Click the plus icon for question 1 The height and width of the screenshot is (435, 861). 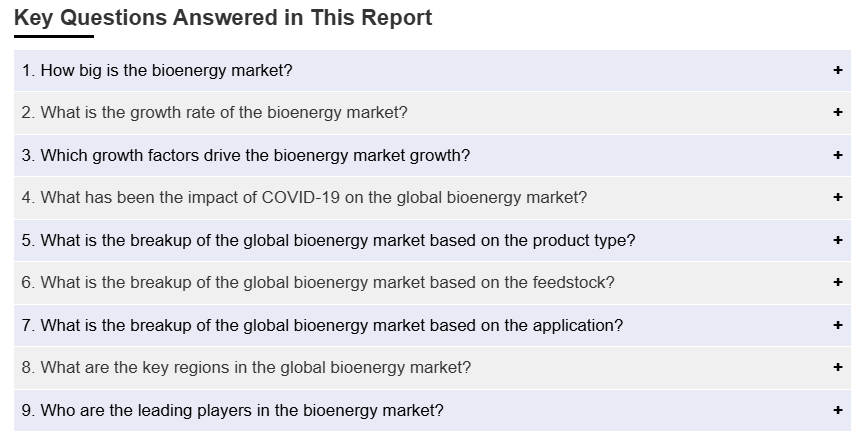838,70
